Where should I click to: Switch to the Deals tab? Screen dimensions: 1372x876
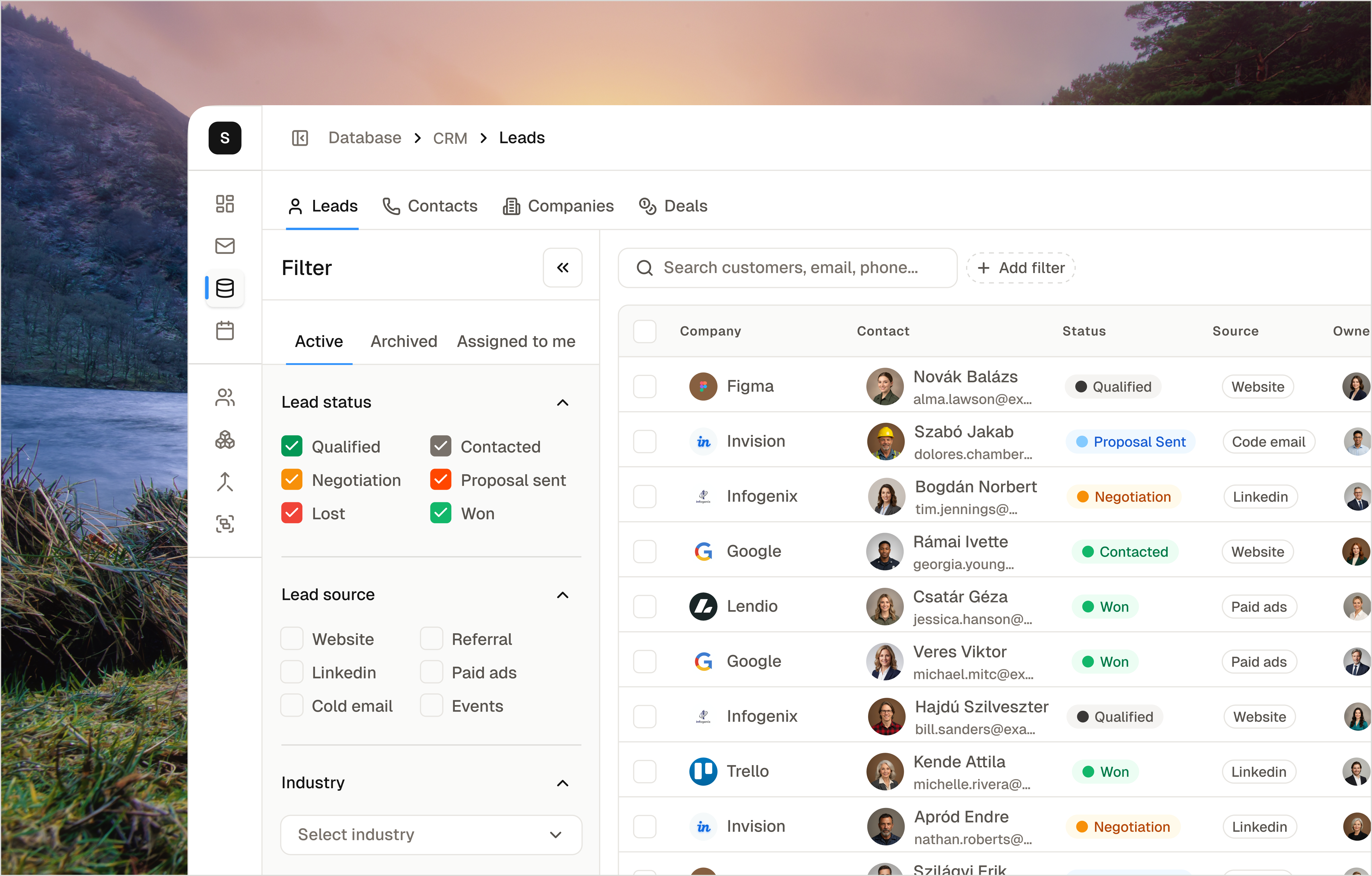tap(673, 206)
